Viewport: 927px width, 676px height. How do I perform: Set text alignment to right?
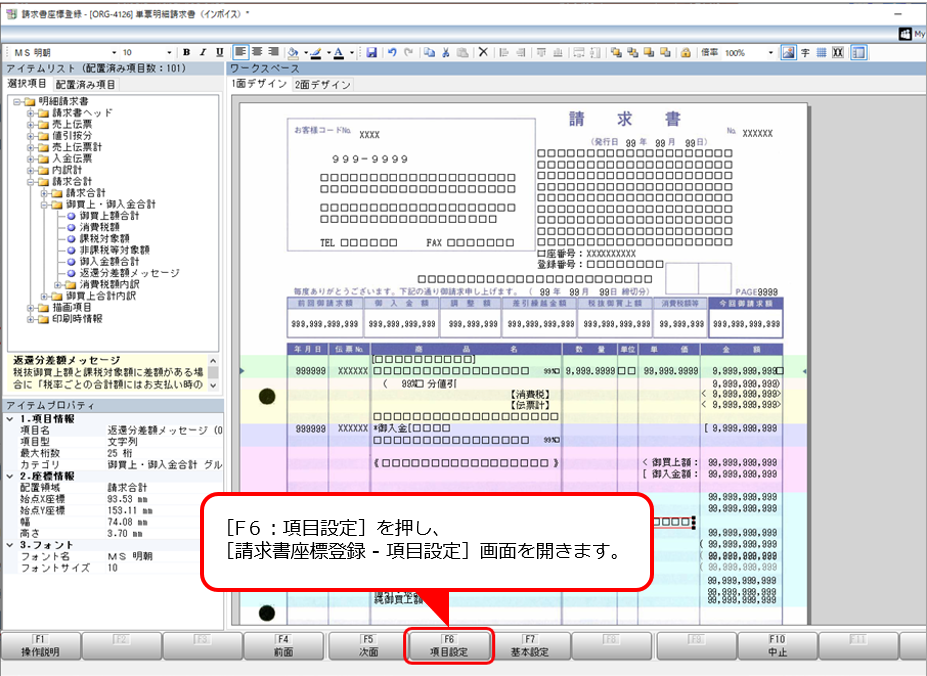(x=273, y=52)
